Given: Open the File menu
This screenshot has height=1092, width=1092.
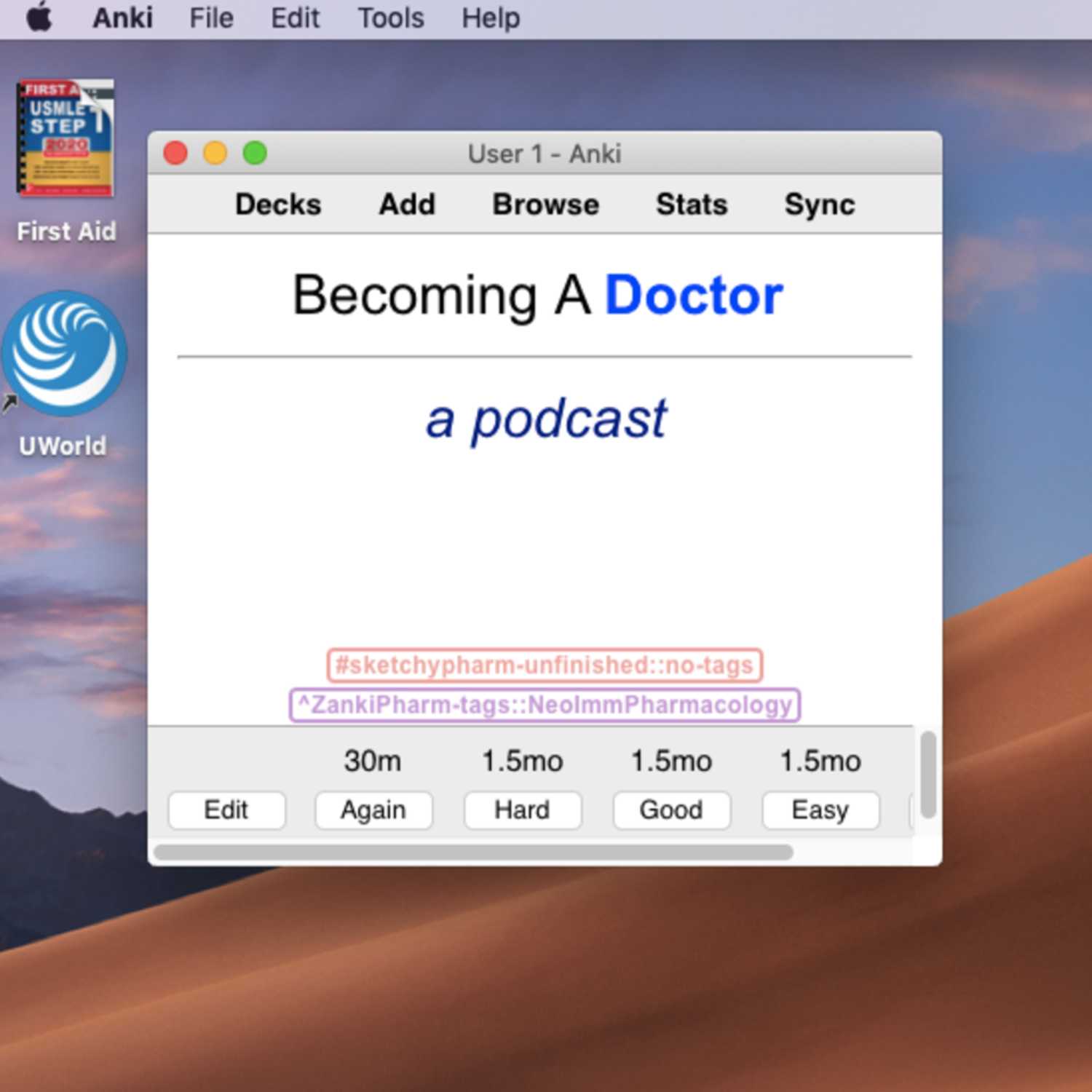Looking at the screenshot, I should coord(211,17).
